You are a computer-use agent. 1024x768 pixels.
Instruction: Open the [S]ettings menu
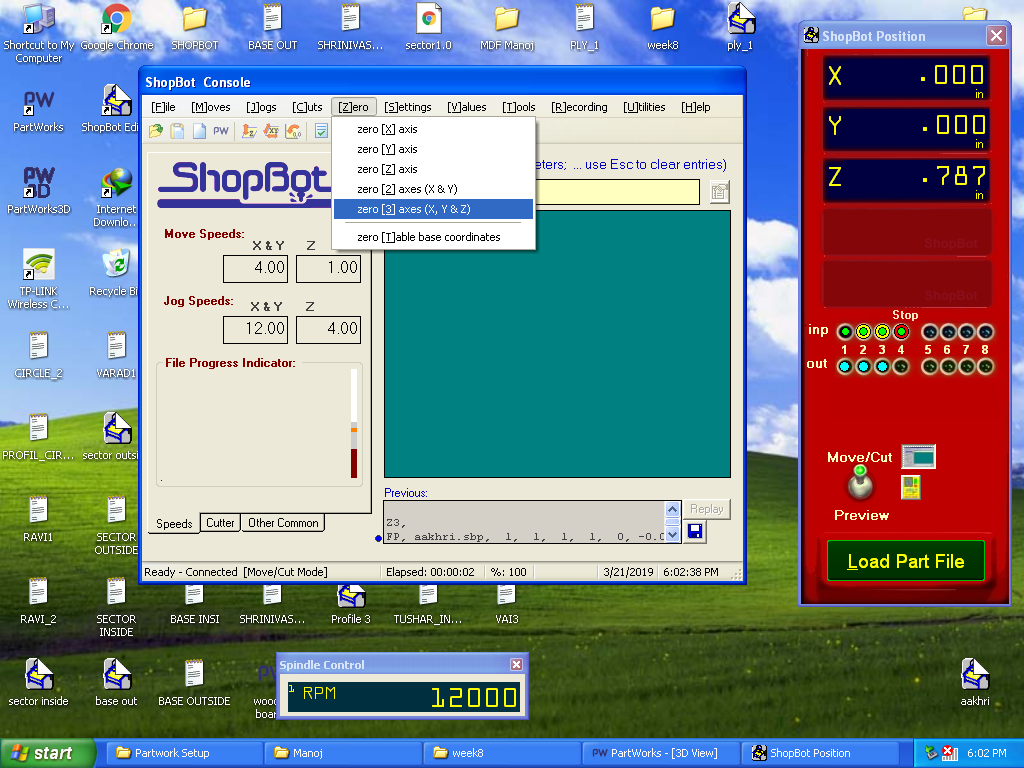pyautogui.click(x=408, y=107)
